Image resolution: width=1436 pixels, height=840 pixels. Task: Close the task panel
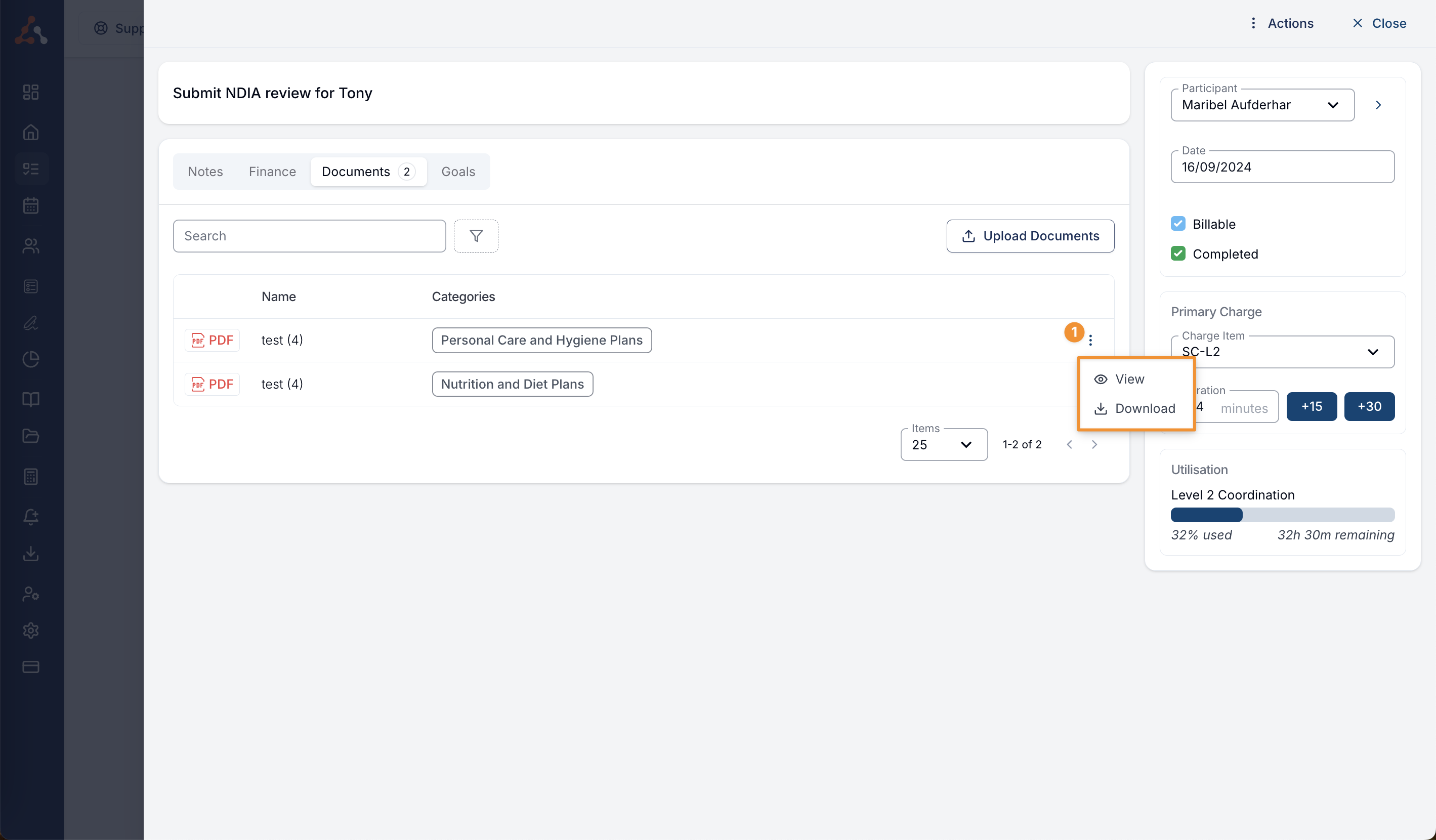coord(1379,23)
